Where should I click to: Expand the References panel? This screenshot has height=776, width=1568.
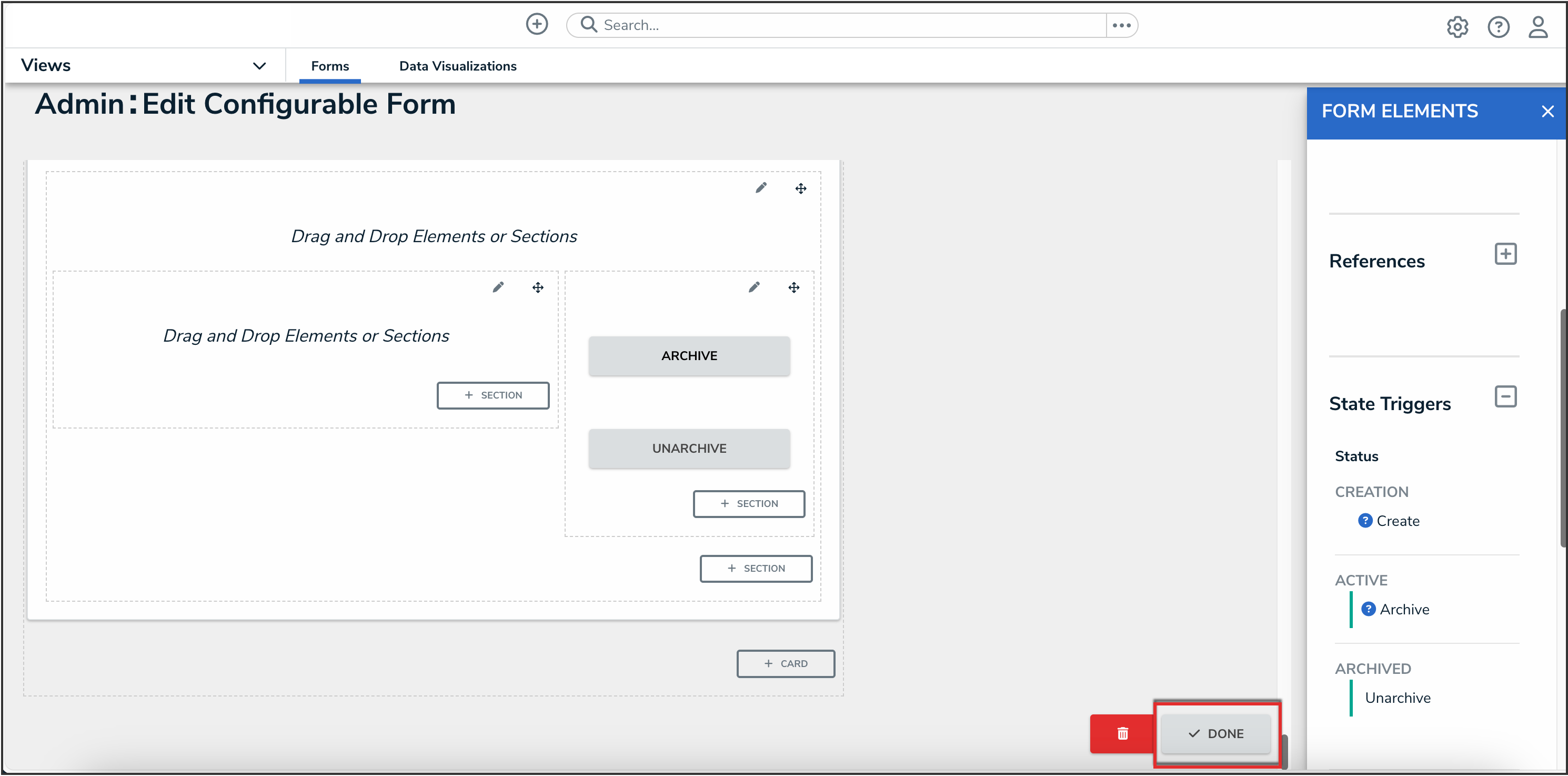click(x=1505, y=254)
